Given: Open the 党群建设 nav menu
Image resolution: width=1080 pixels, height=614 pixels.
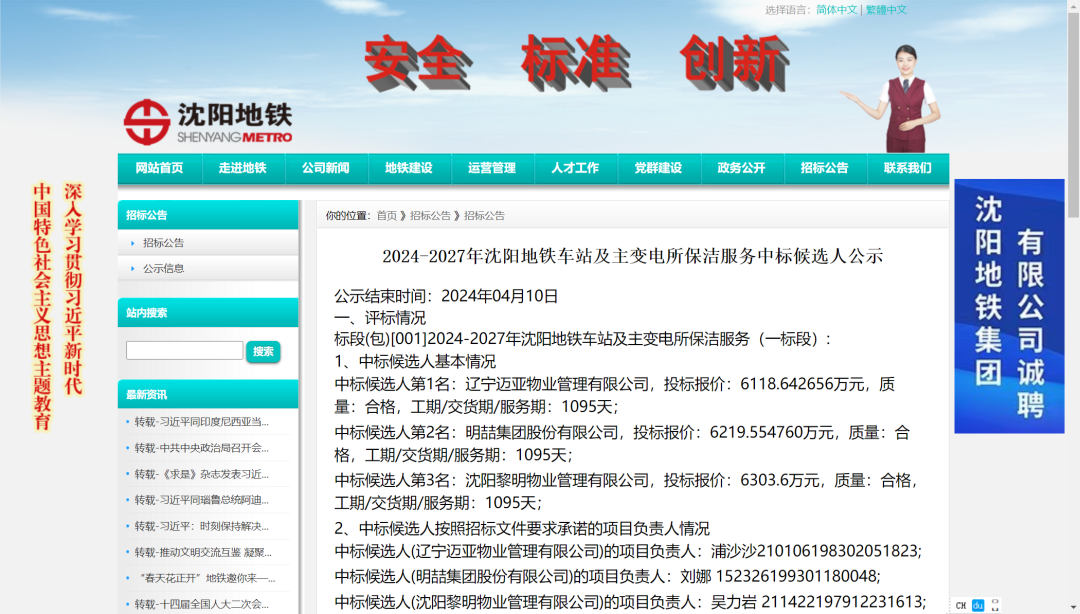Looking at the screenshot, I should (x=658, y=168).
